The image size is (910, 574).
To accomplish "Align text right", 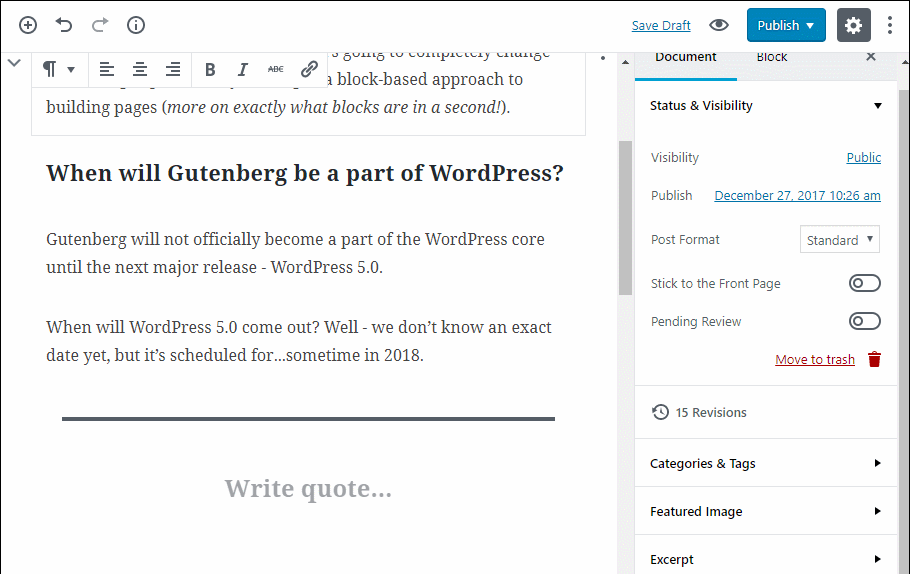I will pos(173,70).
